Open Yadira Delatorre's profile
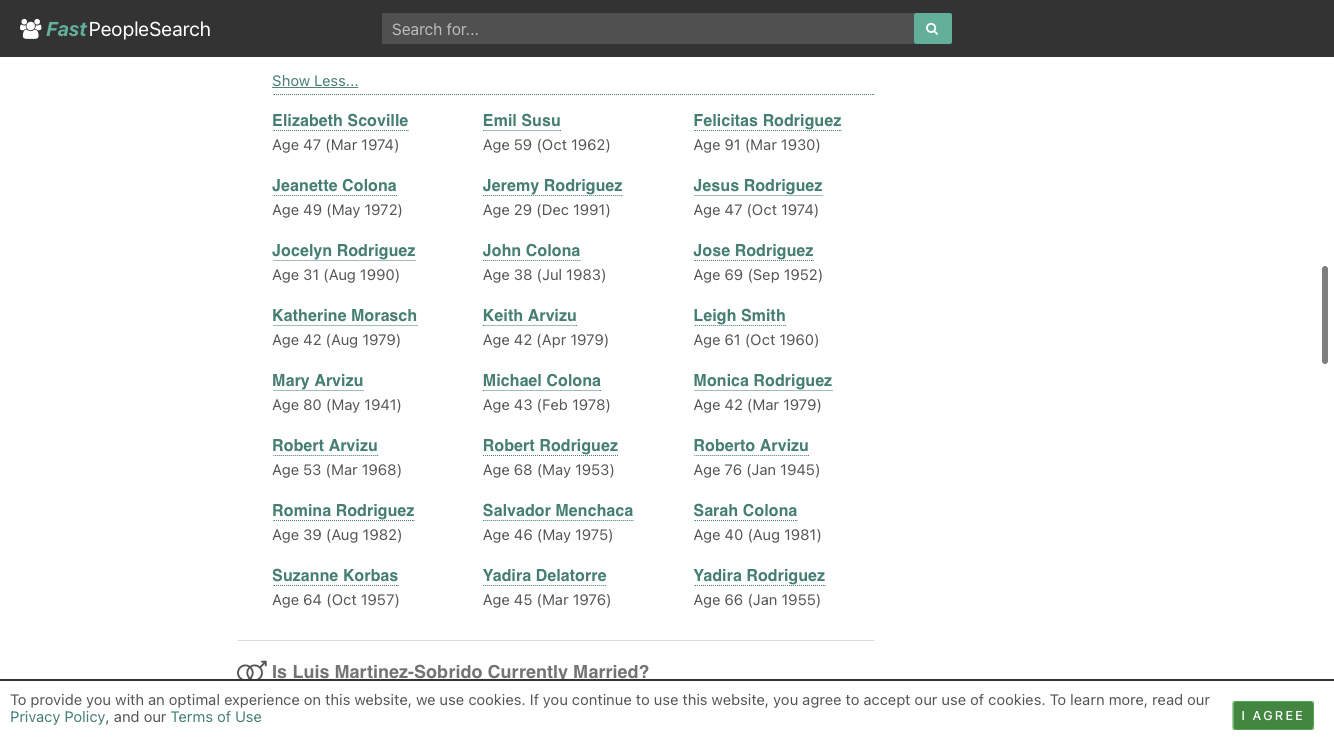1334x750 pixels. click(544, 575)
